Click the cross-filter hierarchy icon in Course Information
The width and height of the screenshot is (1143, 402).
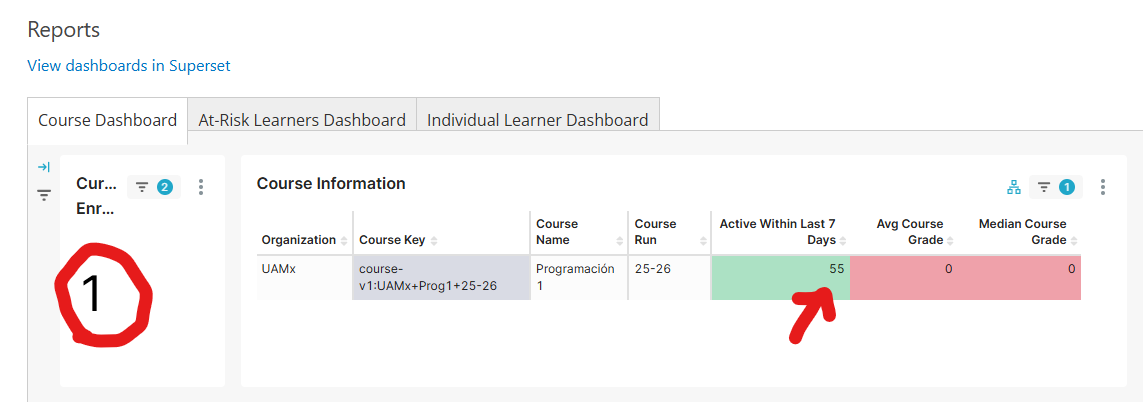(1013, 187)
